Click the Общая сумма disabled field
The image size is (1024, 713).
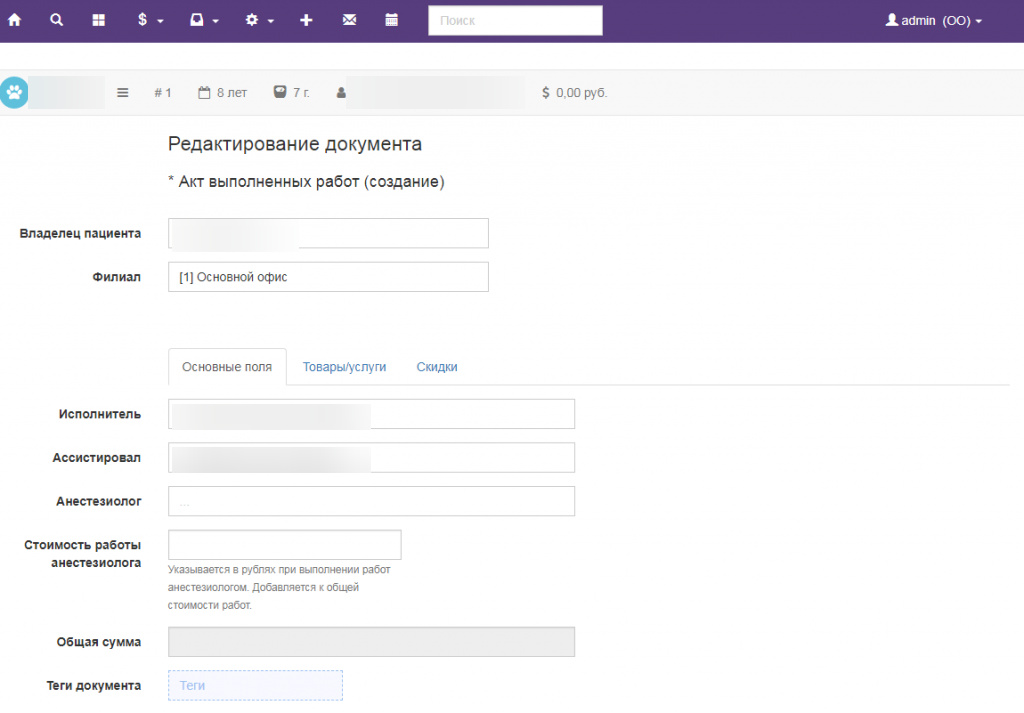371,642
